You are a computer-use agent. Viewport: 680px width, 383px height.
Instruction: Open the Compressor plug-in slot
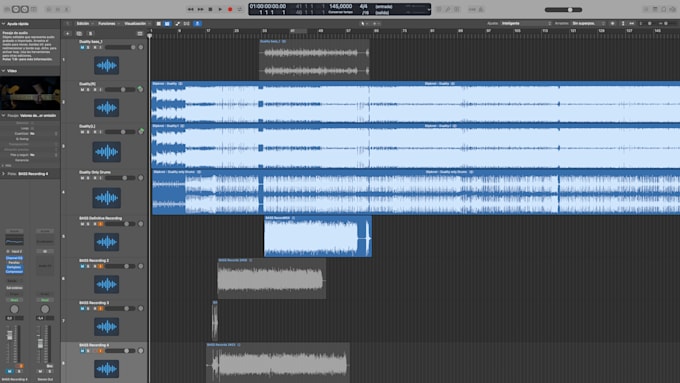tap(14, 272)
